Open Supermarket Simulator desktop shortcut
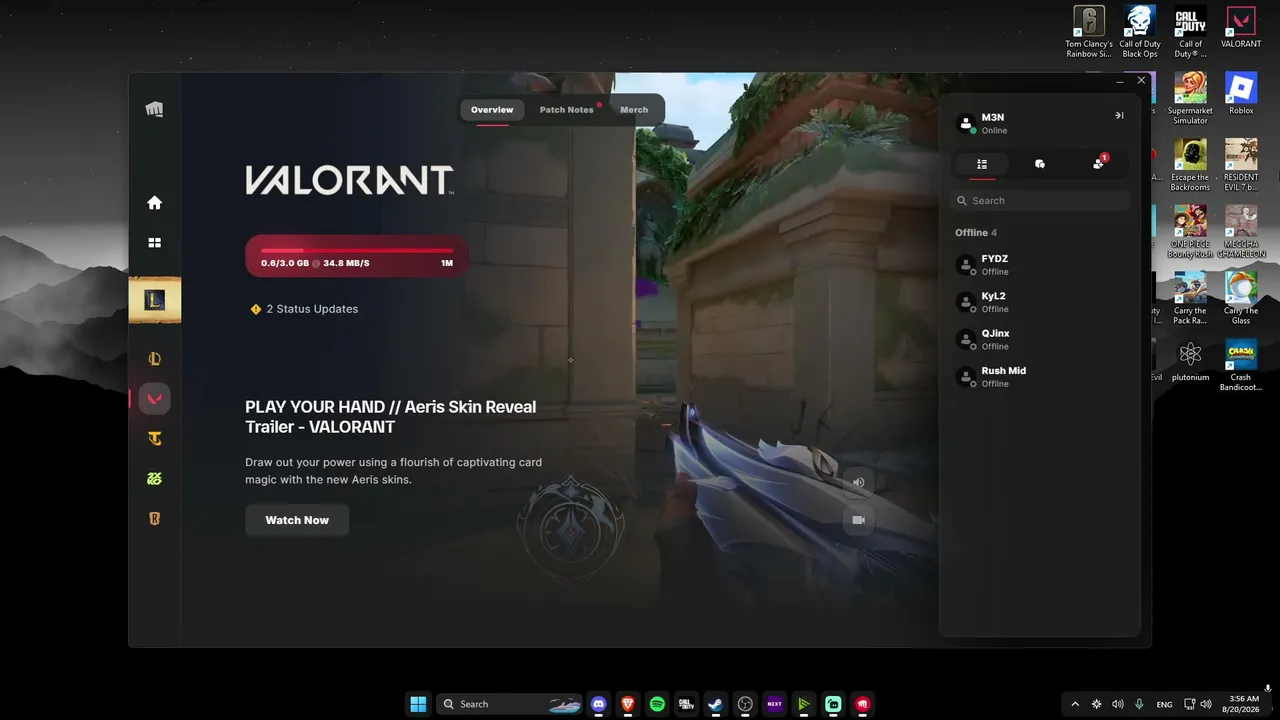The image size is (1280, 720). [1190, 98]
